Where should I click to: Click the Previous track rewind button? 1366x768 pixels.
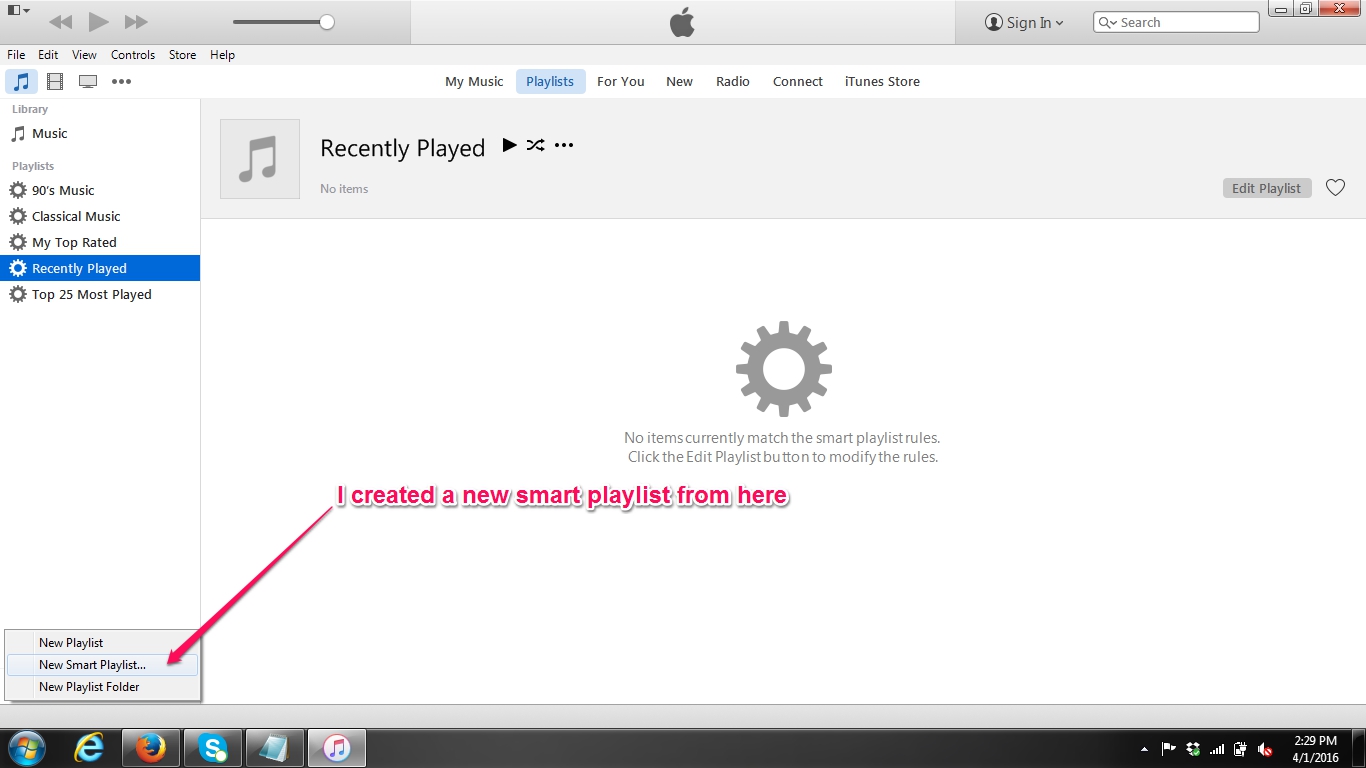point(60,22)
